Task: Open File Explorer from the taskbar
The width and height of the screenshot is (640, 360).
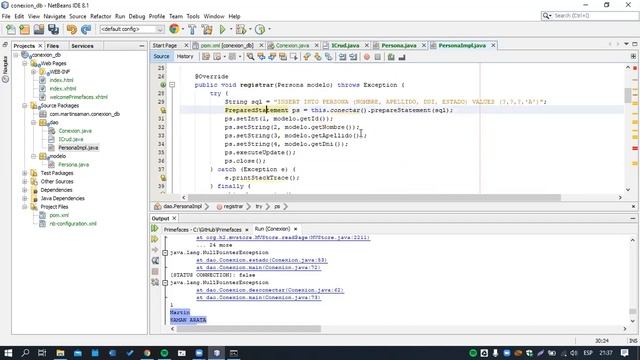Action: pyautogui.click(x=60, y=353)
